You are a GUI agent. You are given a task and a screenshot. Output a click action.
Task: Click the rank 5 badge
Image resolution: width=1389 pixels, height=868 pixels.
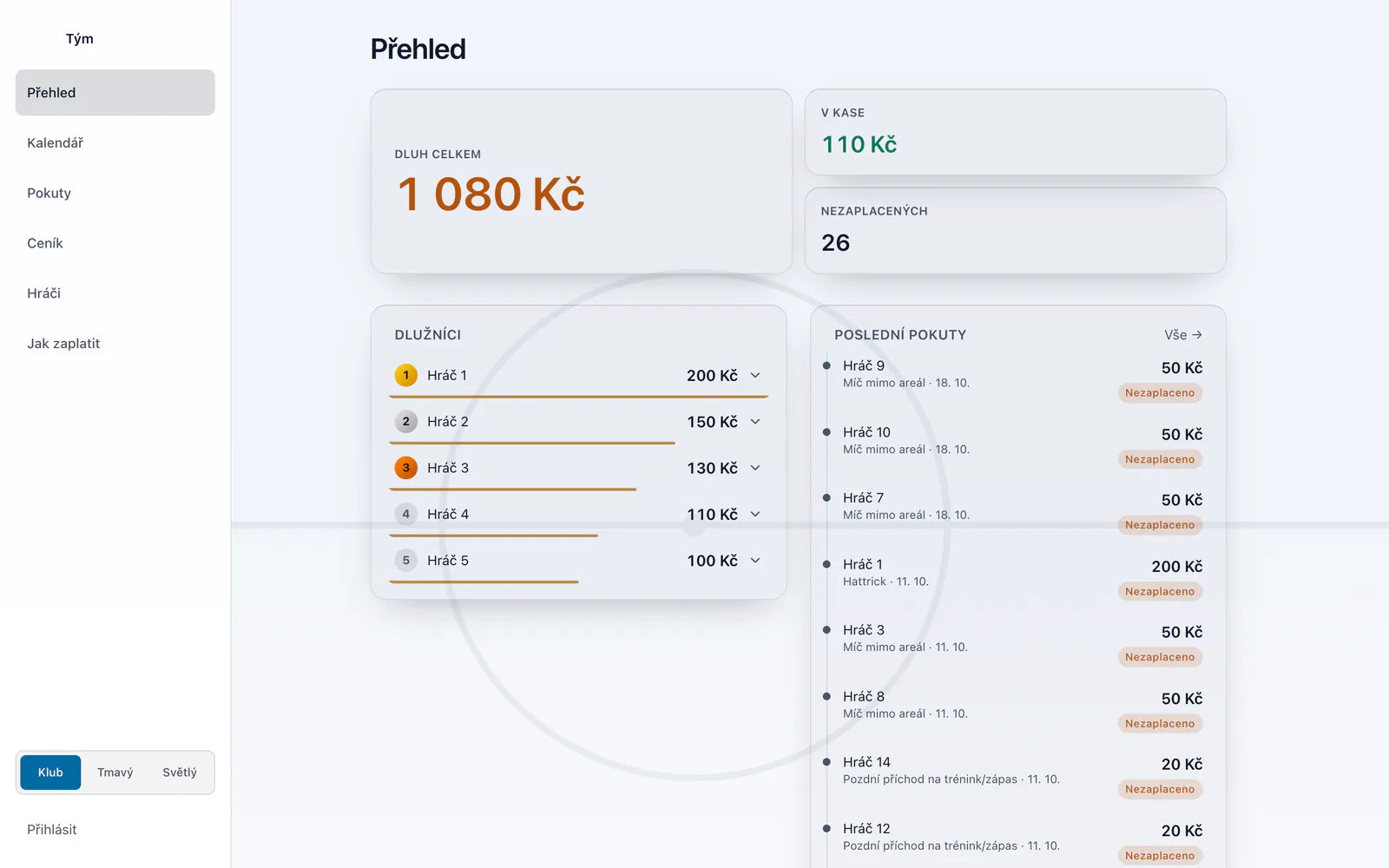tap(405, 561)
